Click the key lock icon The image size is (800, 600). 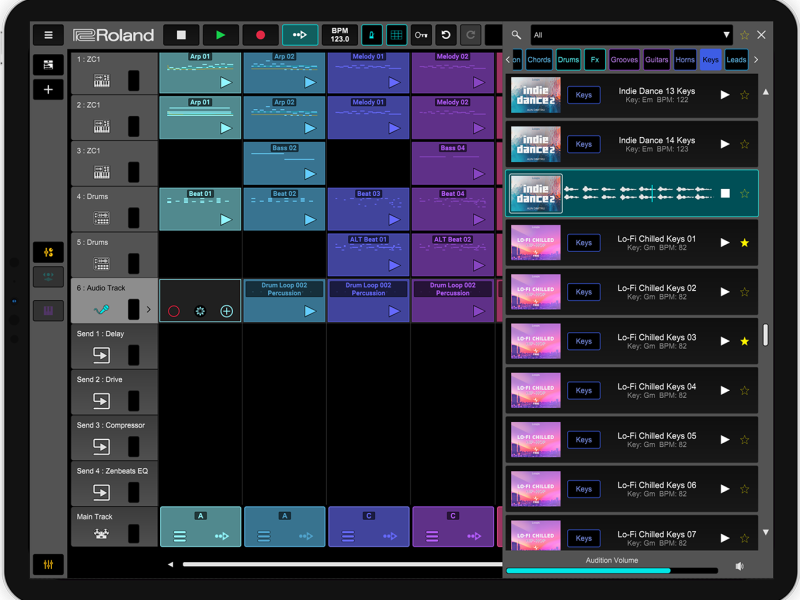point(421,35)
